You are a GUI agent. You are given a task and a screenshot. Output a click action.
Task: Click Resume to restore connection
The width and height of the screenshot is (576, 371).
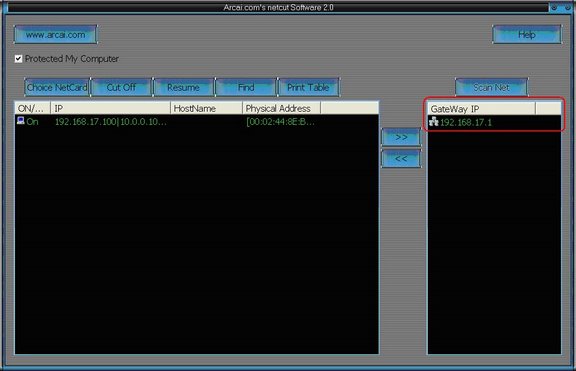183,87
